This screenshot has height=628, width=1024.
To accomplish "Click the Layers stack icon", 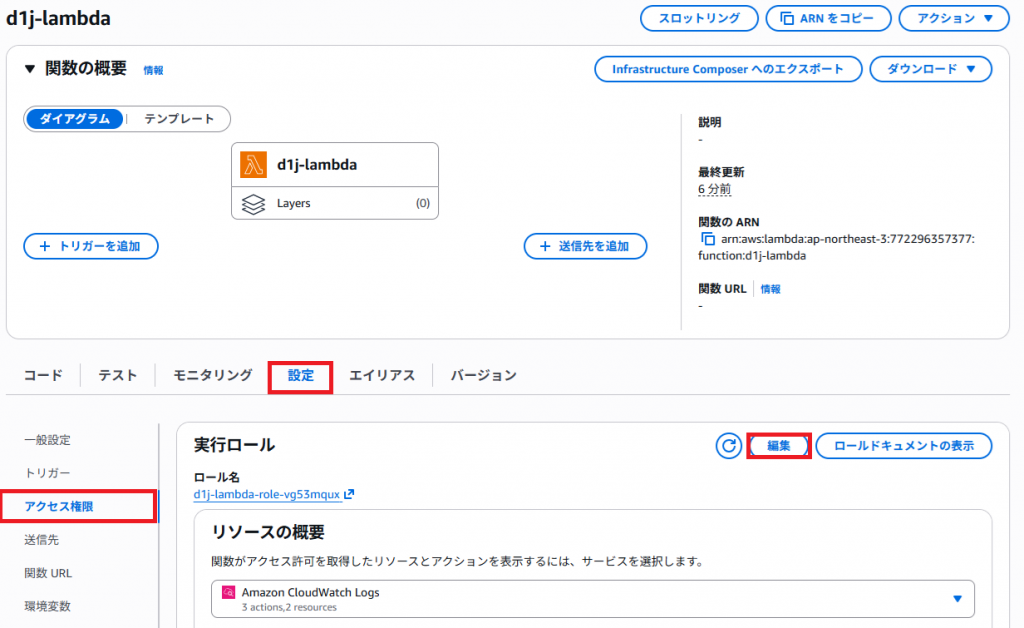I will (x=253, y=203).
